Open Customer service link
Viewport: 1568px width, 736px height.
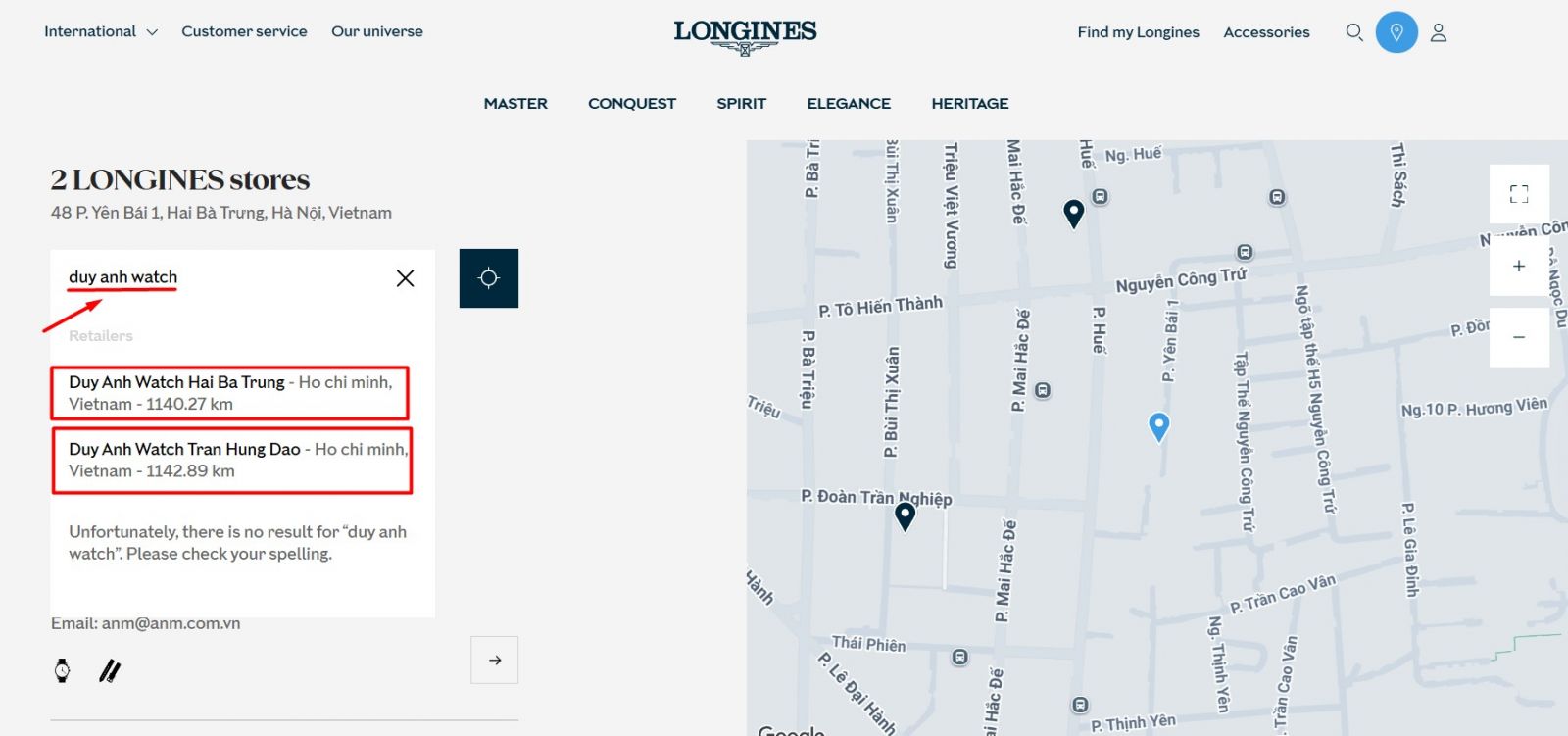click(x=244, y=31)
